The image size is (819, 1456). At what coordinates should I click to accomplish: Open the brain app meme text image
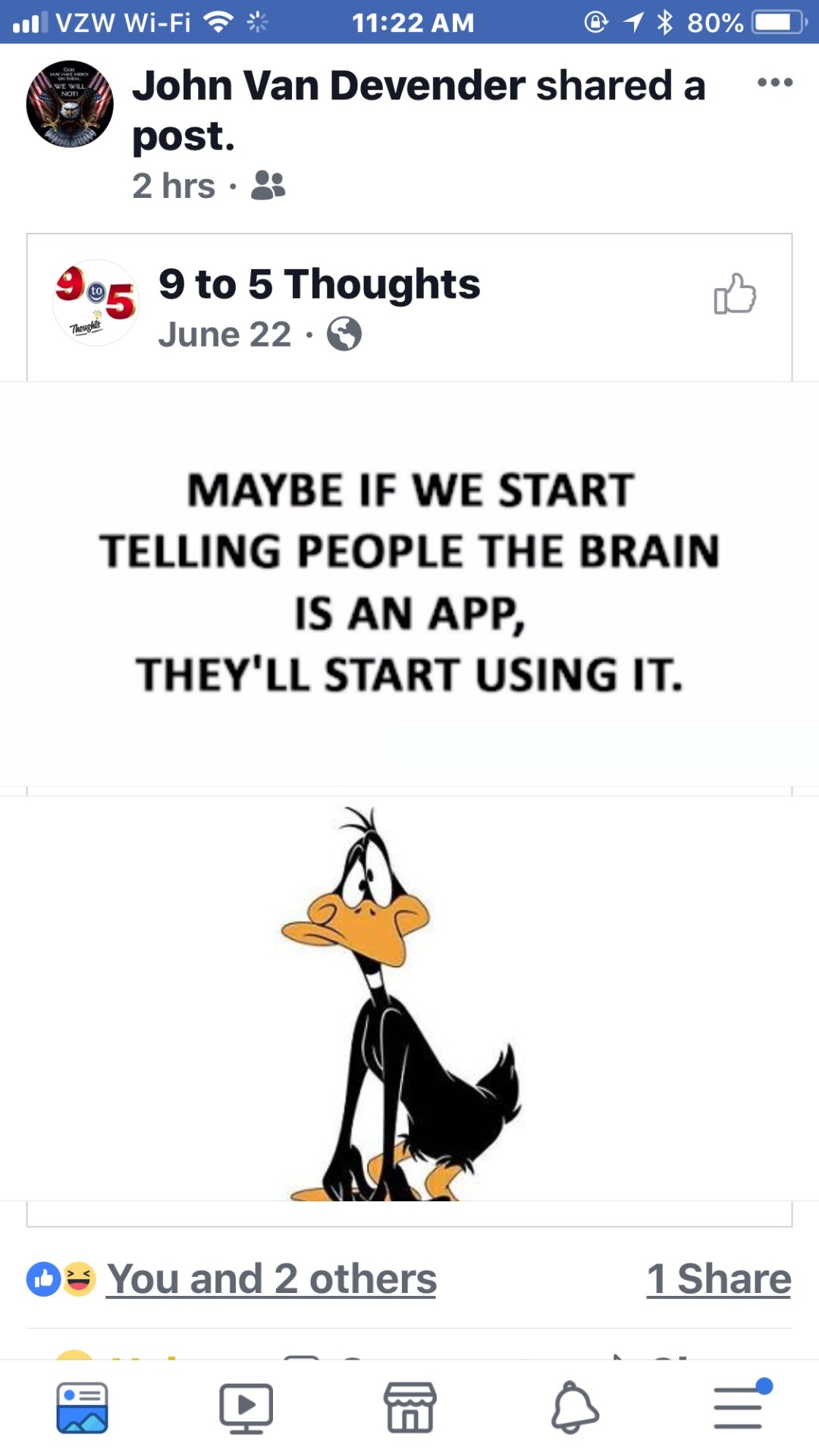coord(409,584)
